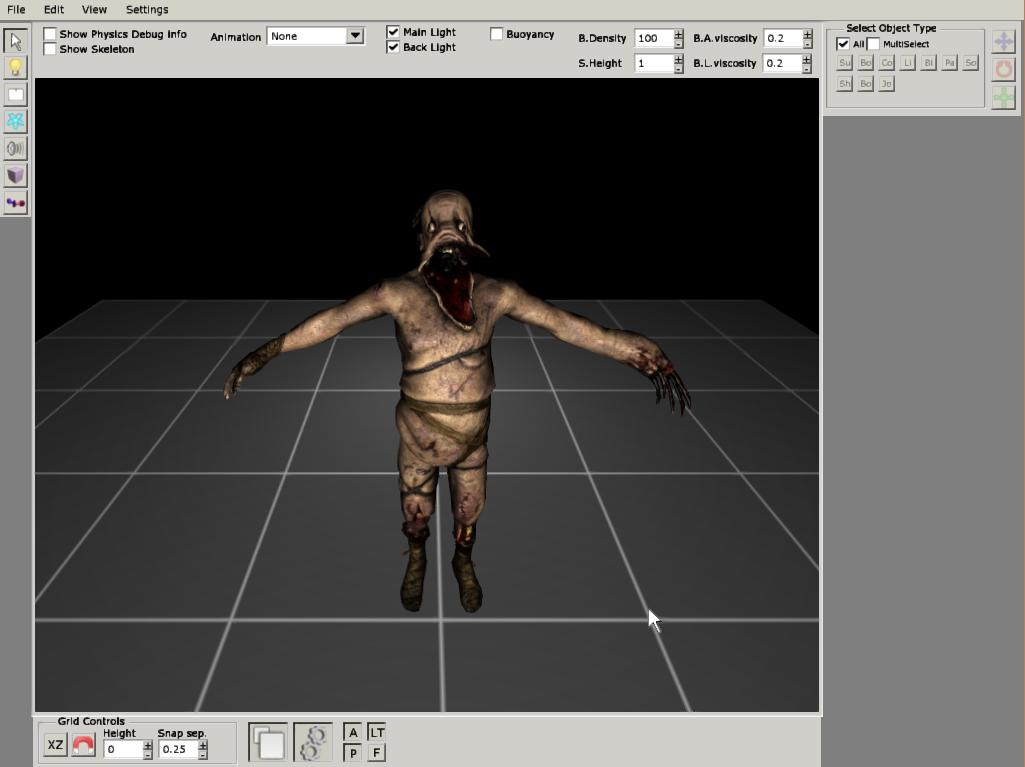This screenshot has height=767, width=1025.
Task: Disable the Main Light checkbox
Action: point(393,32)
